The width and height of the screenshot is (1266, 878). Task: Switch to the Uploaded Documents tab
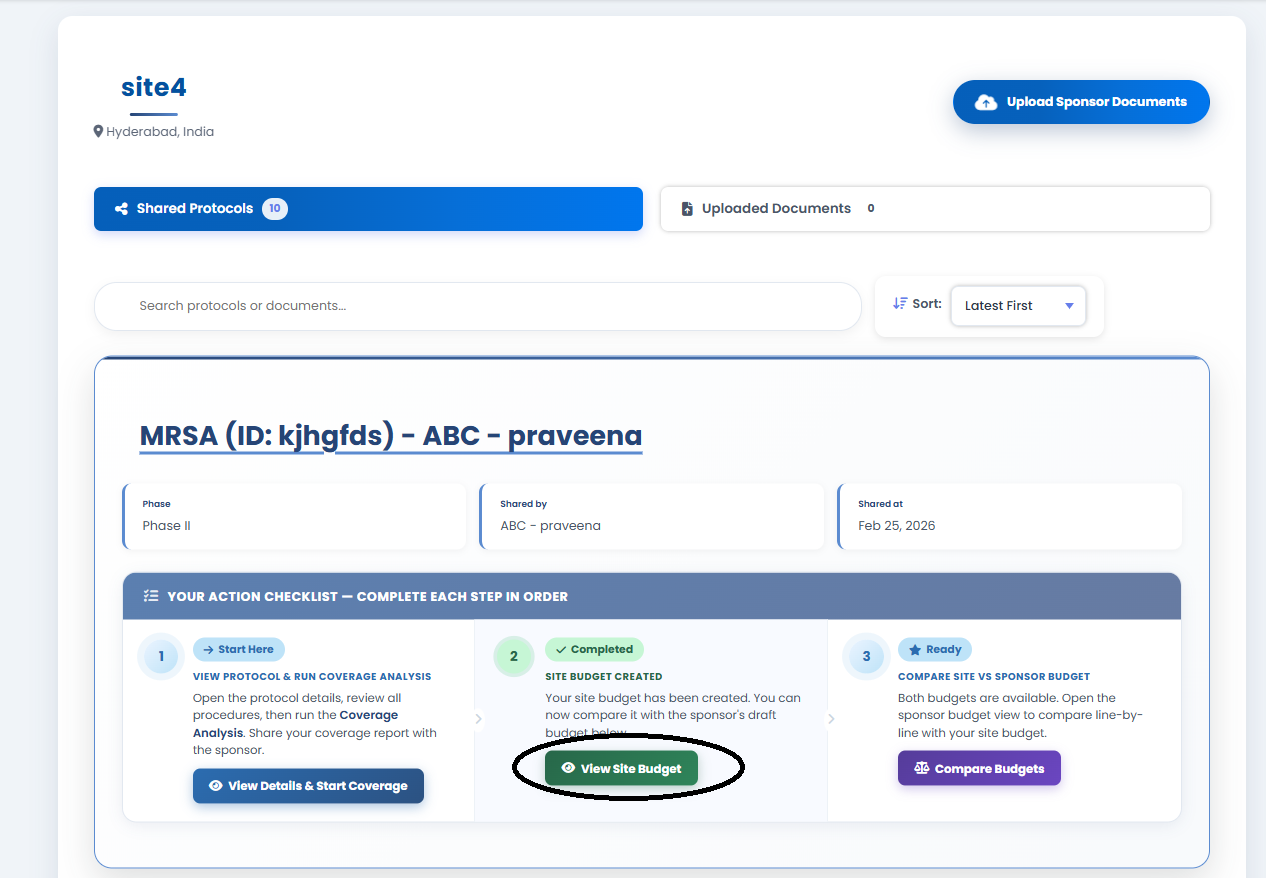(934, 209)
